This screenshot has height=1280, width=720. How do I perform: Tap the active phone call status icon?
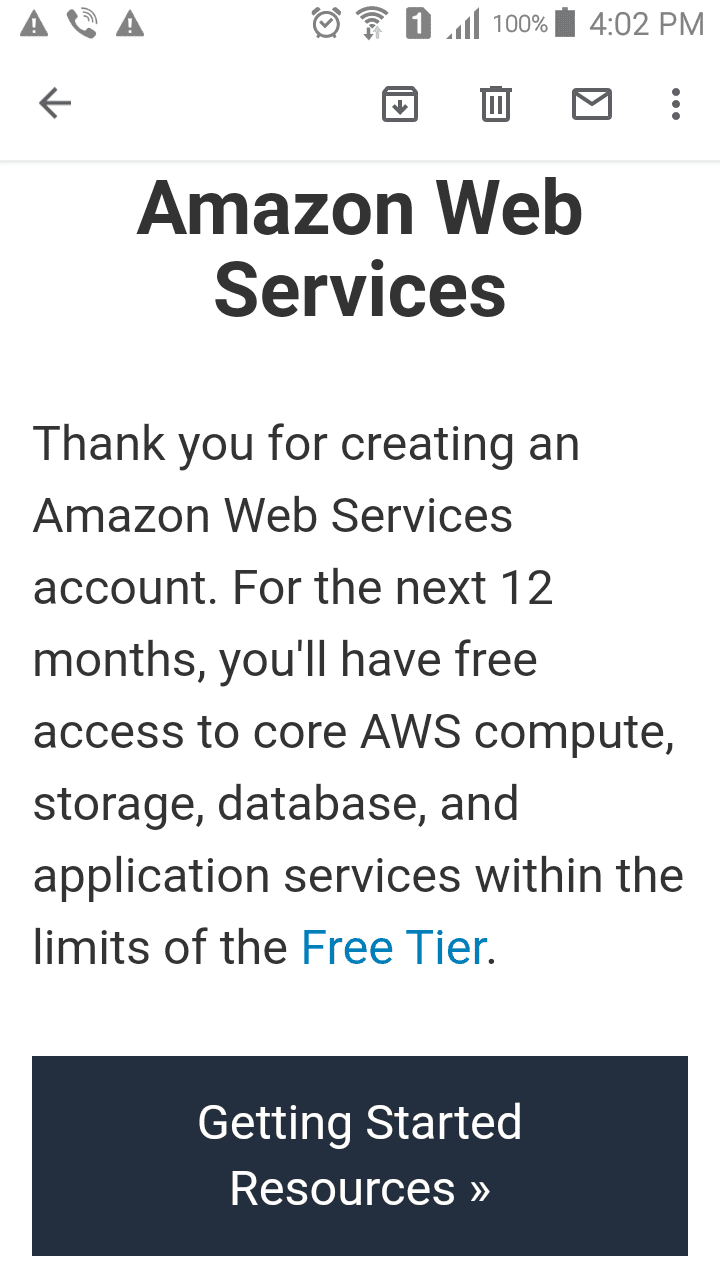tap(82, 22)
